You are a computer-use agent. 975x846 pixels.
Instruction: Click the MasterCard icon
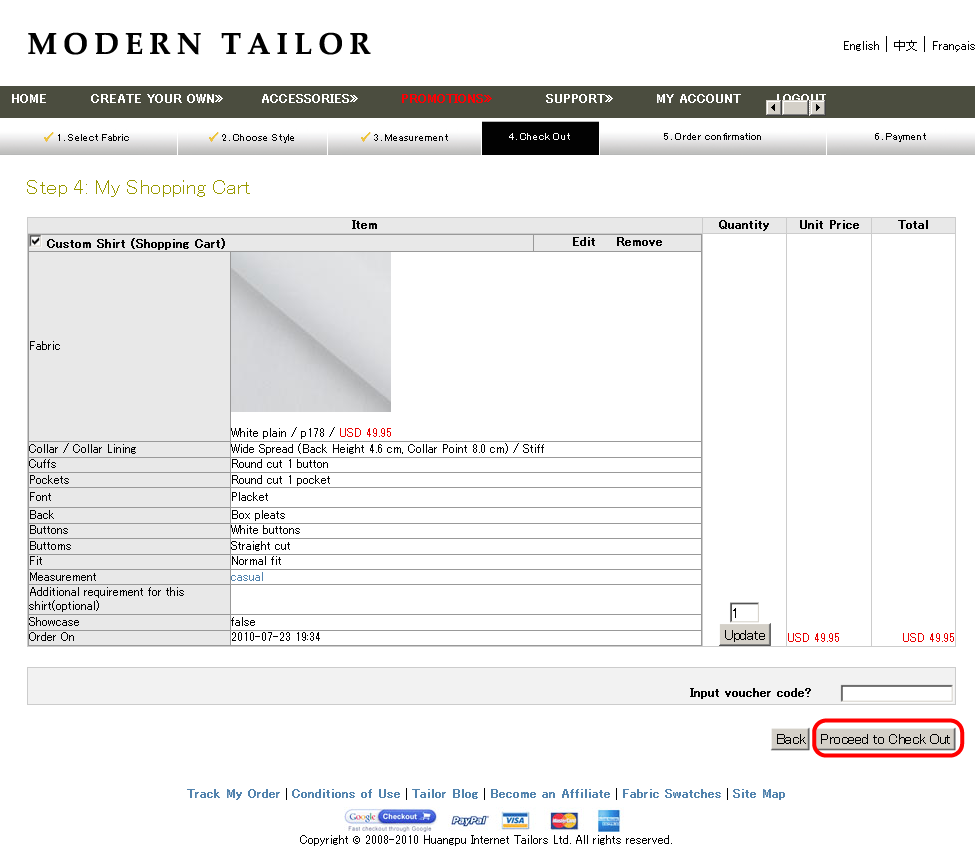(x=564, y=821)
